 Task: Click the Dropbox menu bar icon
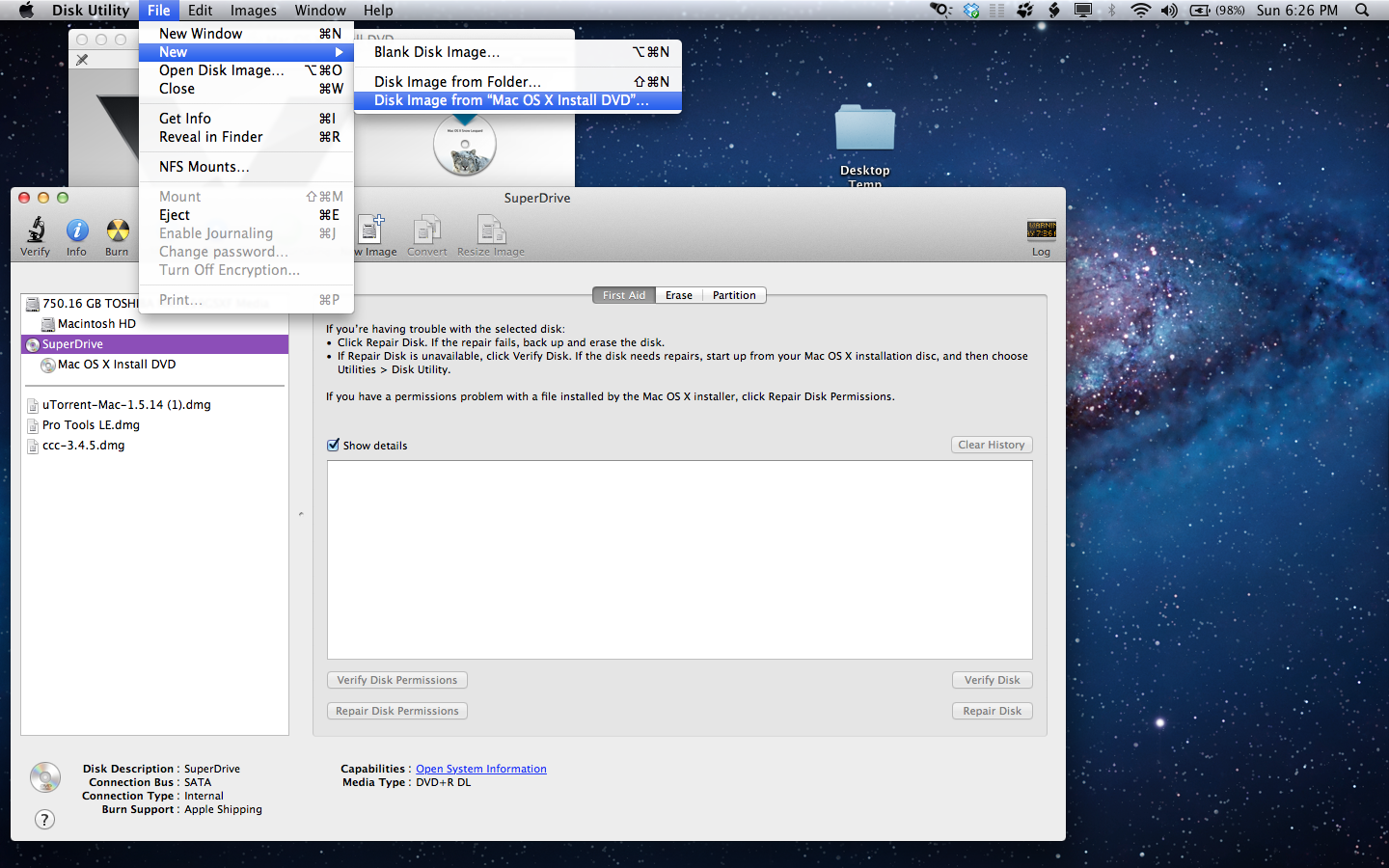[971, 10]
